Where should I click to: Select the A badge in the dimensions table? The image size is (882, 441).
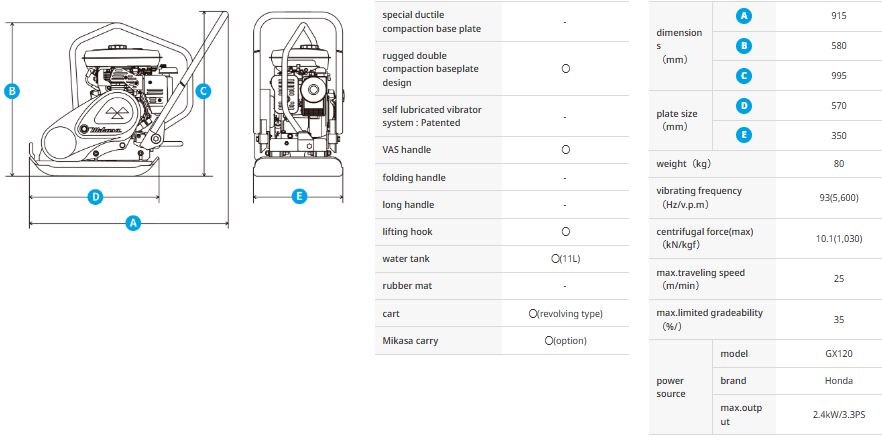(744, 16)
